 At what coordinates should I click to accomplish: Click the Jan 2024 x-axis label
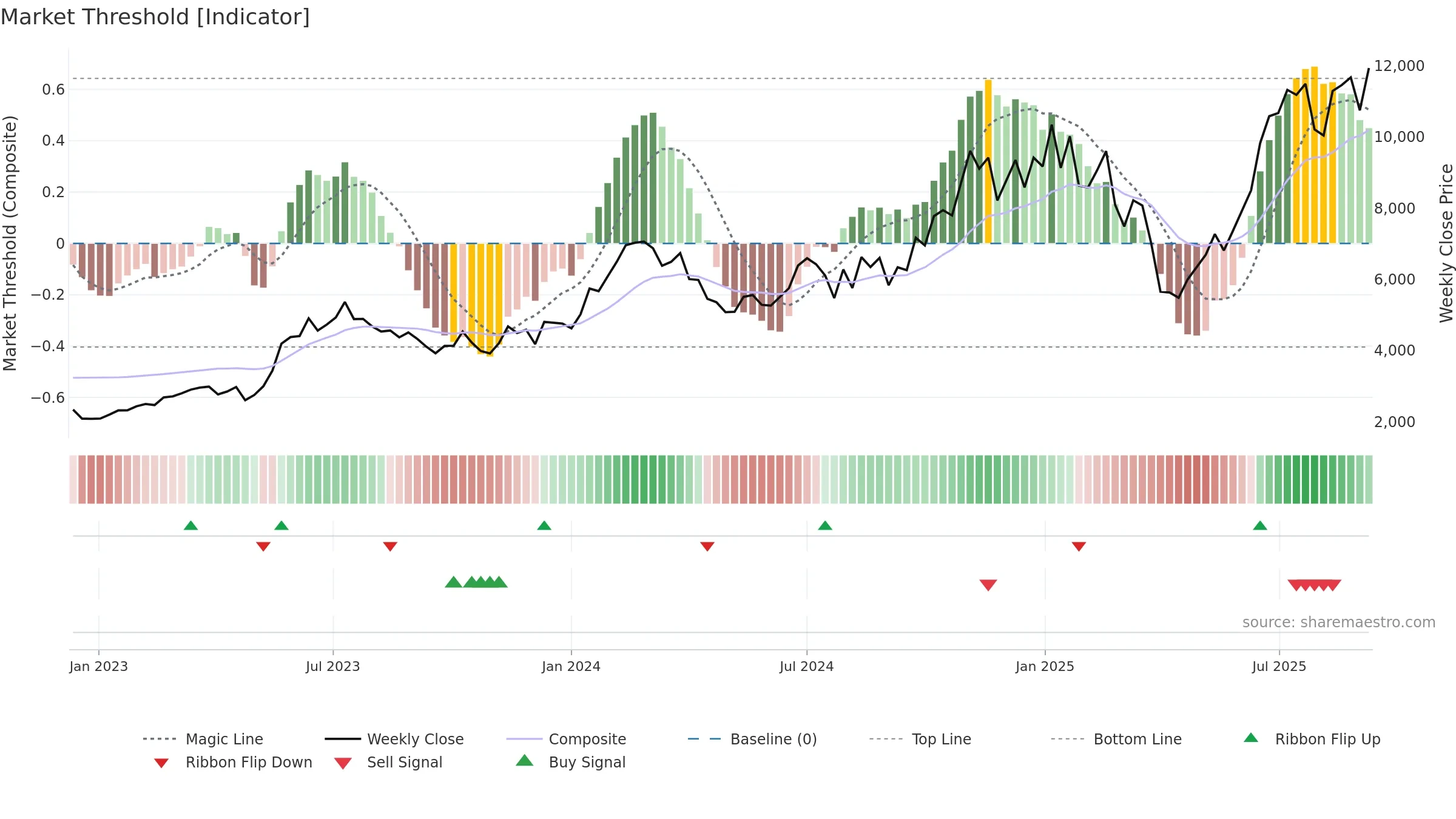571,666
